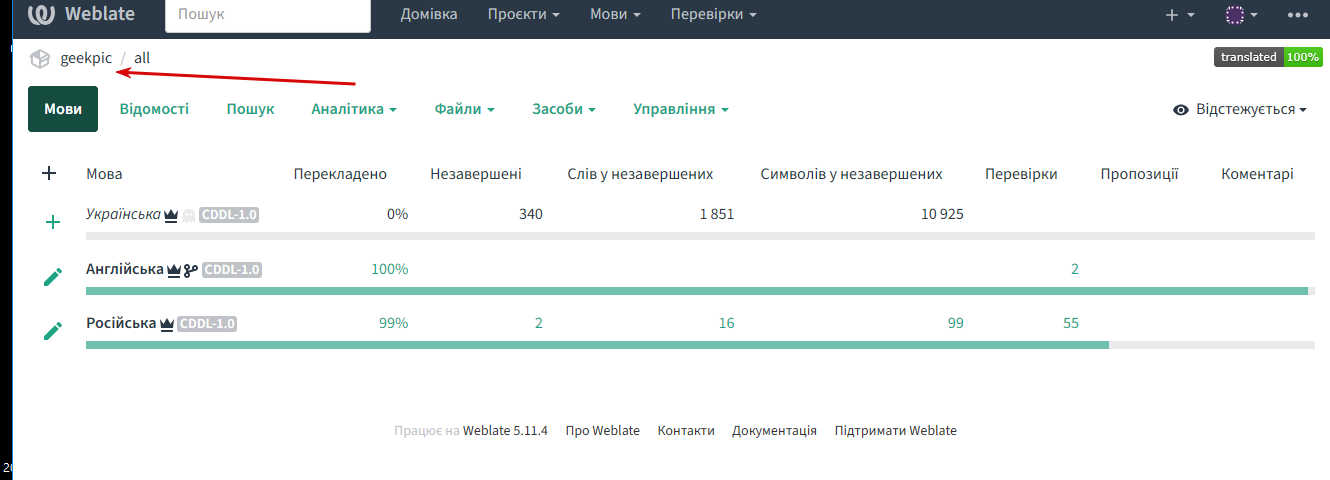1330x480 pixels.
Task: Click the Ukrainian empty progress bar
Action: [x=700, y=236]
